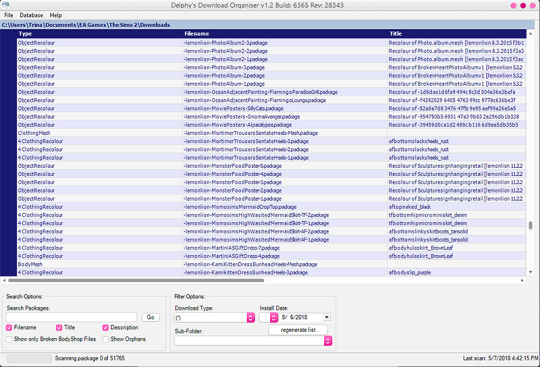Select row OceanAdjacentPainting-FlamingoParadiseGrill
The height and width of the screenshot is (367, 540).
click(x=271, y=92)
